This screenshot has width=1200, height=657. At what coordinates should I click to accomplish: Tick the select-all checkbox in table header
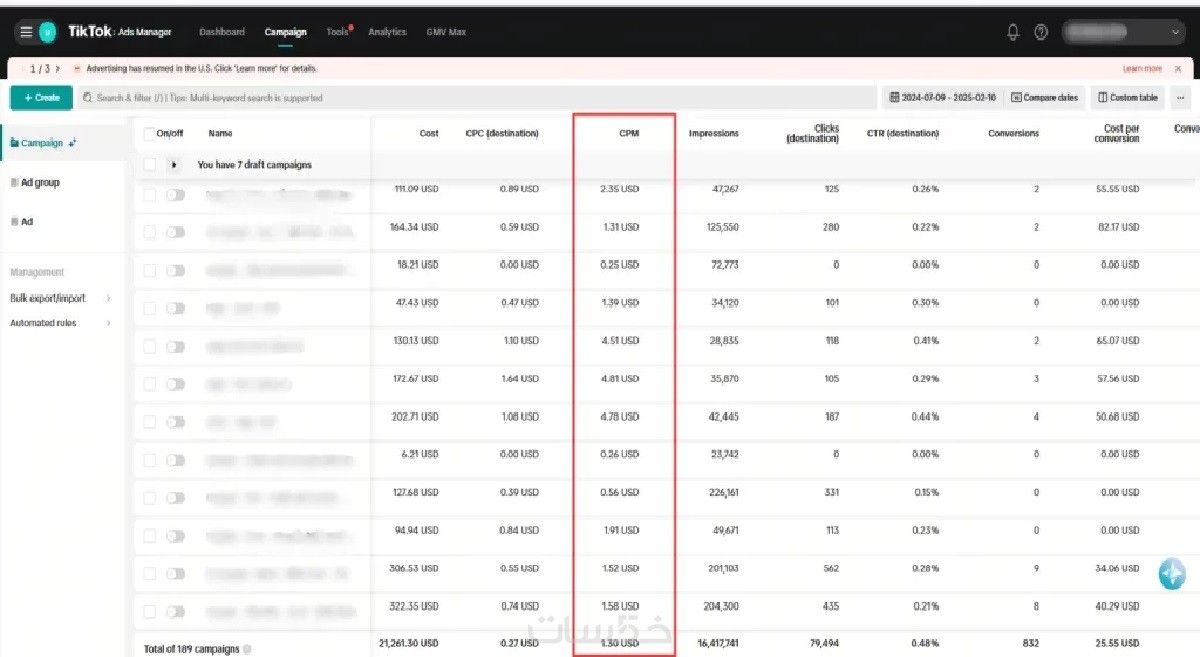tap(149, 133)
